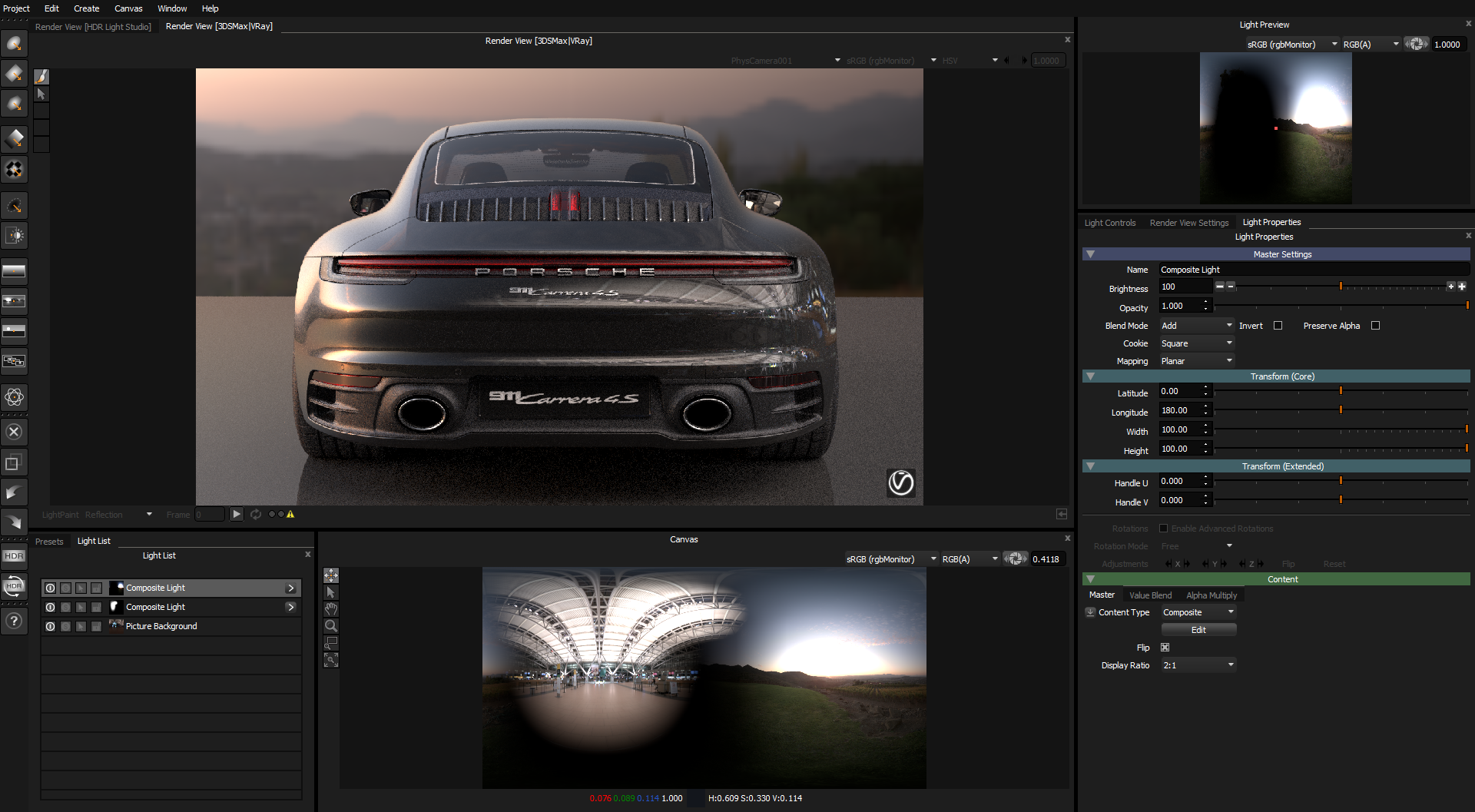Switch to the Presets tab
The height and width of the screenshot is (812, 1475).
tap(49, 542)
